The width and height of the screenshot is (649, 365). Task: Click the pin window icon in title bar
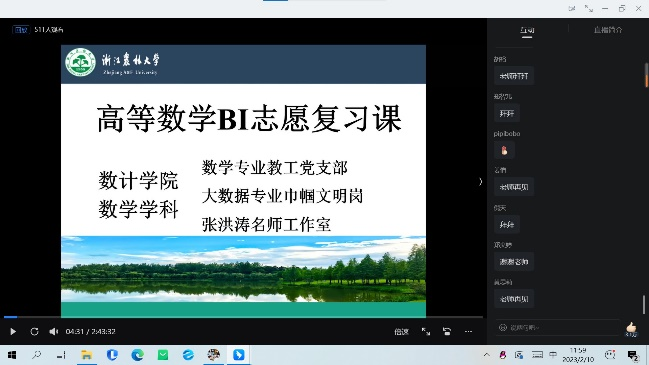pyautogui.click(x=572, y=8)
